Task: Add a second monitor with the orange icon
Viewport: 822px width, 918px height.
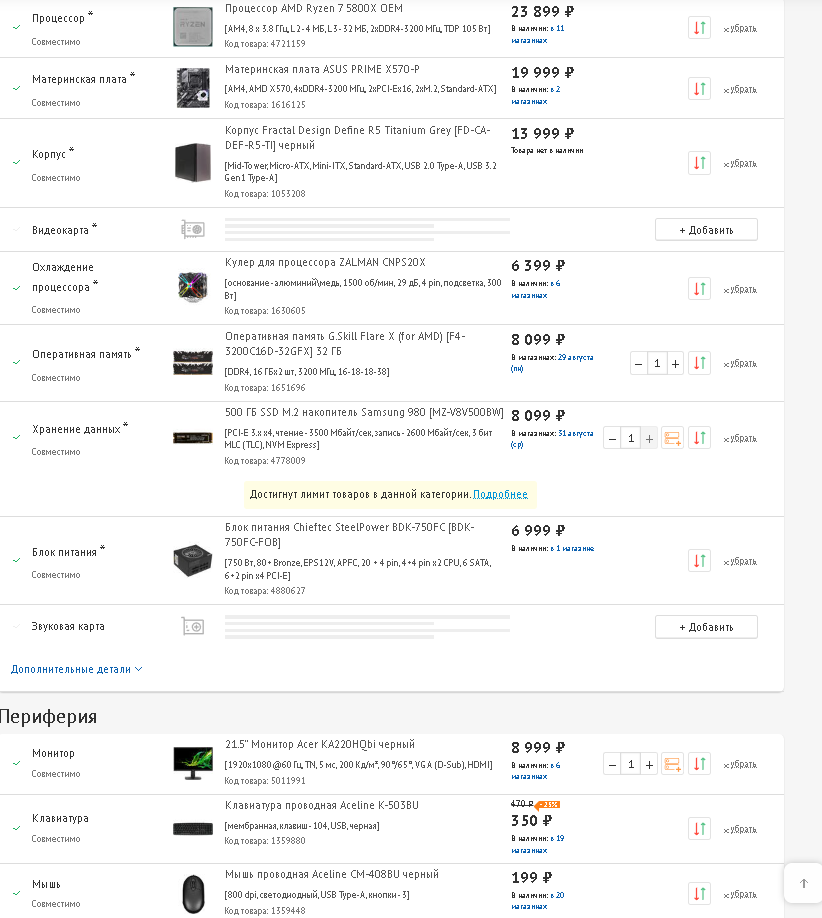Action: pos(672,764)
